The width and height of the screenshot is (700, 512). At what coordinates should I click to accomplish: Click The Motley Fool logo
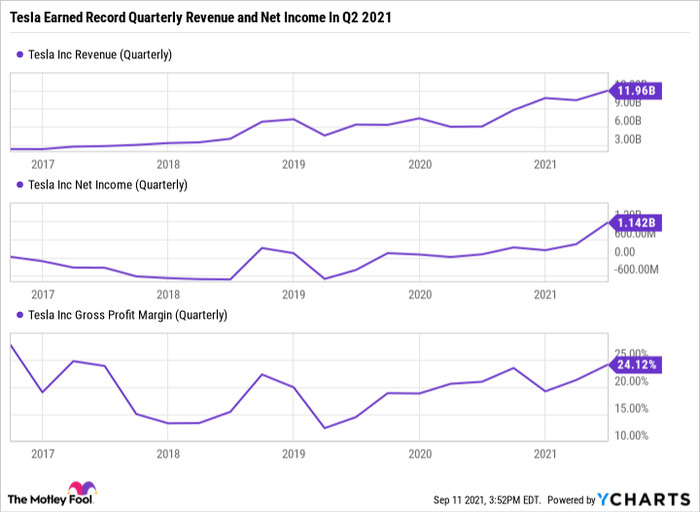(52, 494)
